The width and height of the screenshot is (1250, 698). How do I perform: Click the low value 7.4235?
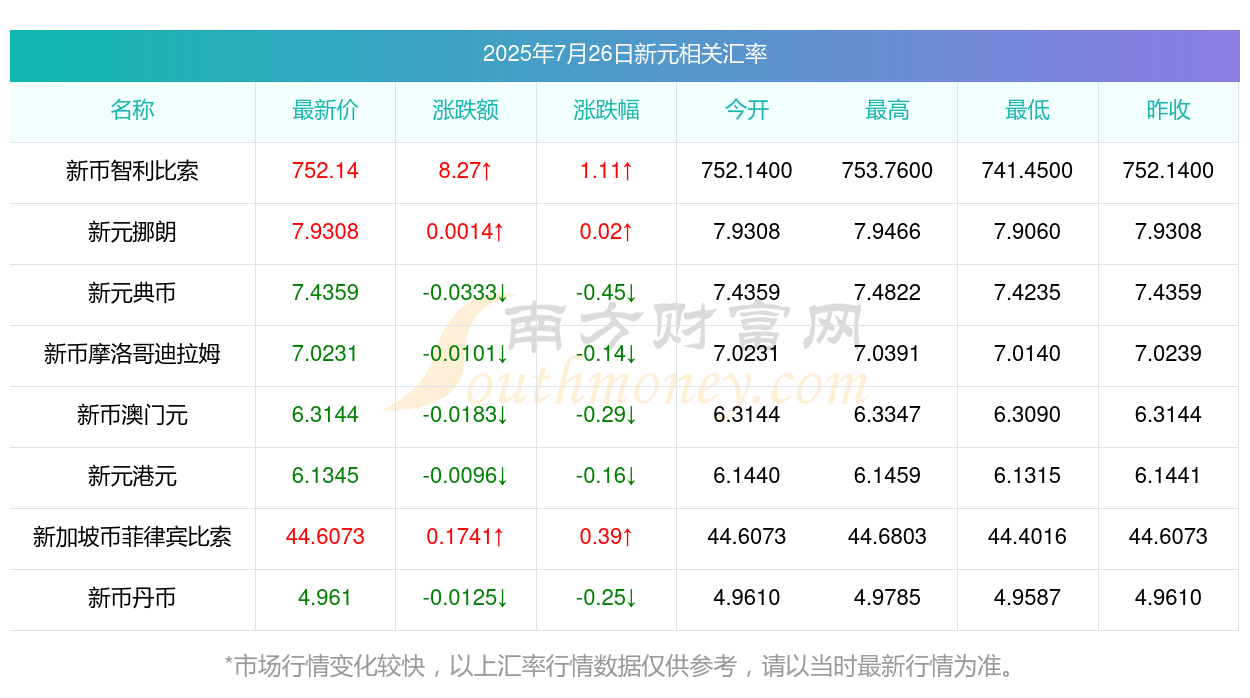click(x=1027, y=293)
